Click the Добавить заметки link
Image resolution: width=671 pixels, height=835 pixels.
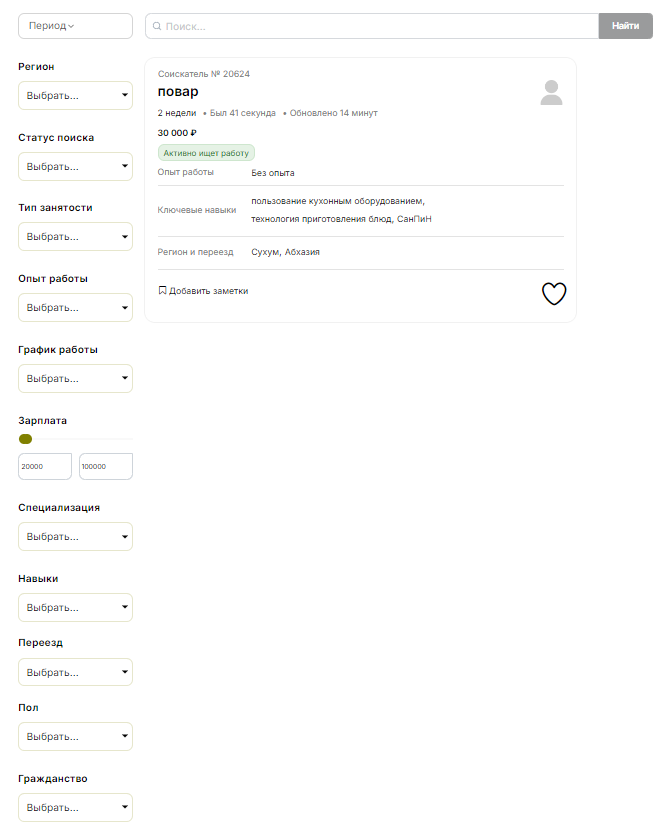208,291
